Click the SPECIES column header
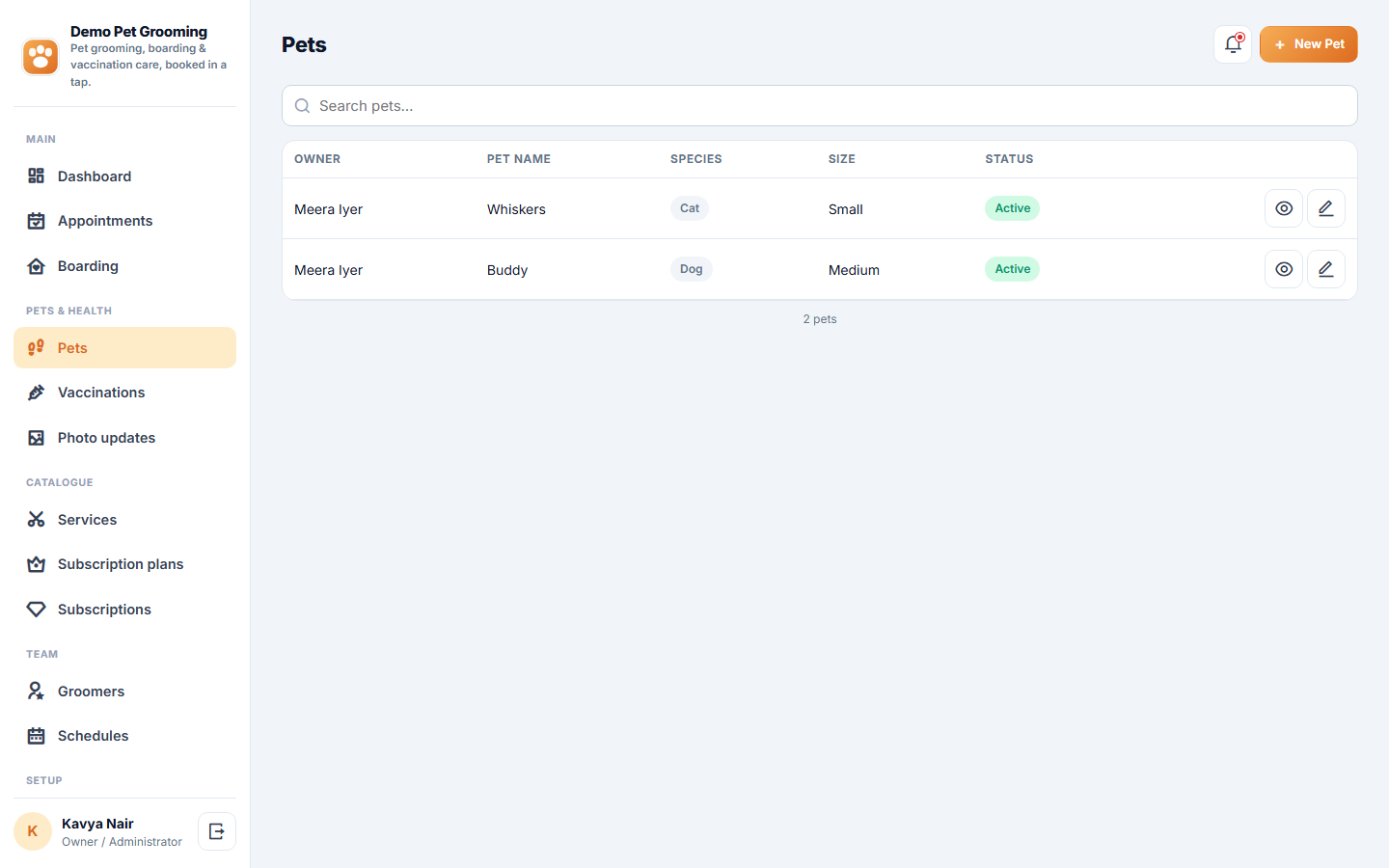This screenshot has height=868, width=1389. [696, 159]
